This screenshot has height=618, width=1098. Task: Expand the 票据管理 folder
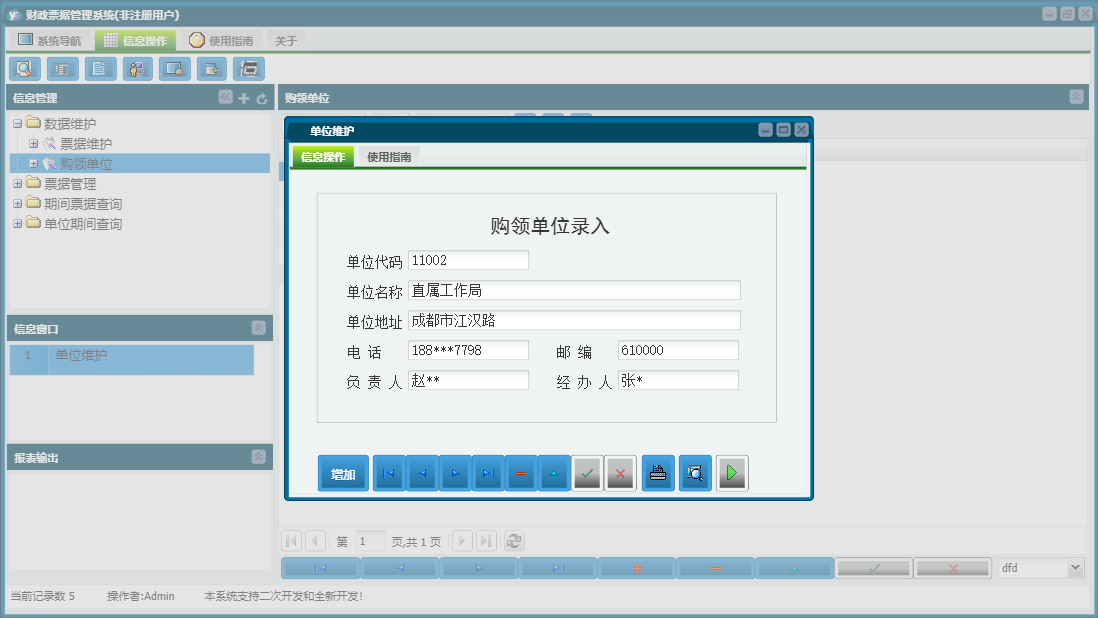pos(18,184)
